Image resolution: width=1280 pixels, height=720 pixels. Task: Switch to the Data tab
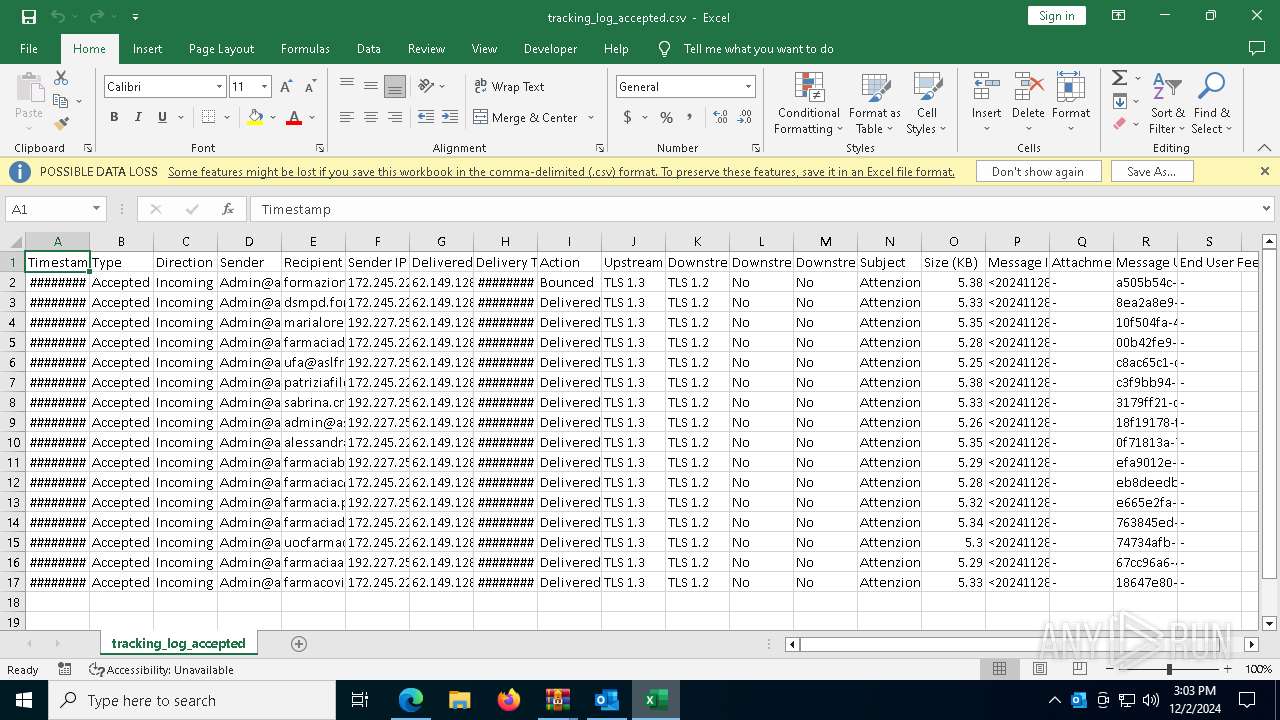[369, 48]
